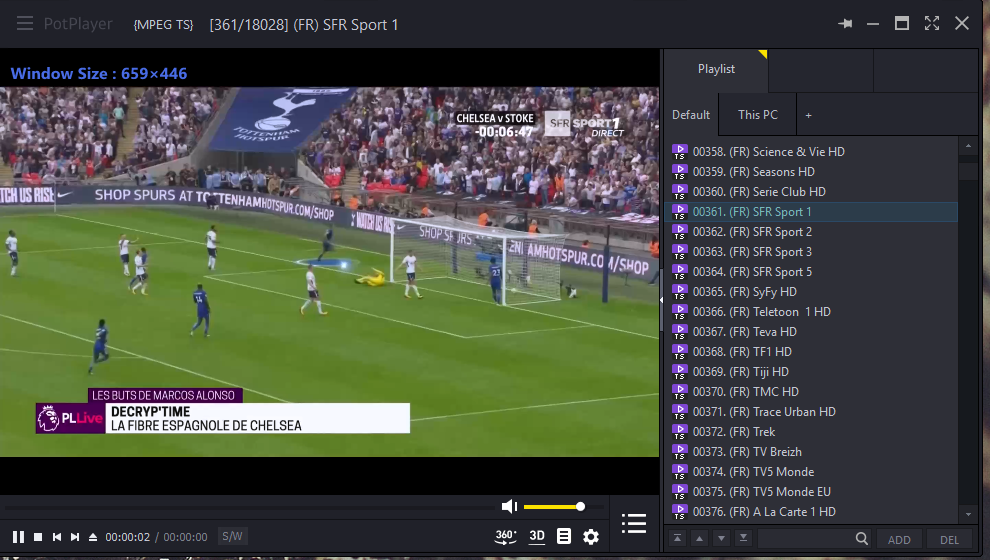This screenshot has width=990, height=560.
Task: Pause the playing stream
Action: [x=18, y=537]
